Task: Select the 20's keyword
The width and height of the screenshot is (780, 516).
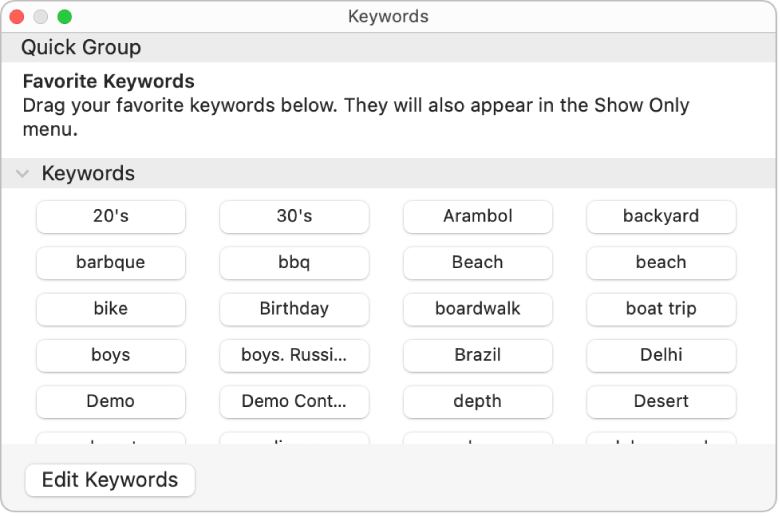Action: tap(110, 216)
